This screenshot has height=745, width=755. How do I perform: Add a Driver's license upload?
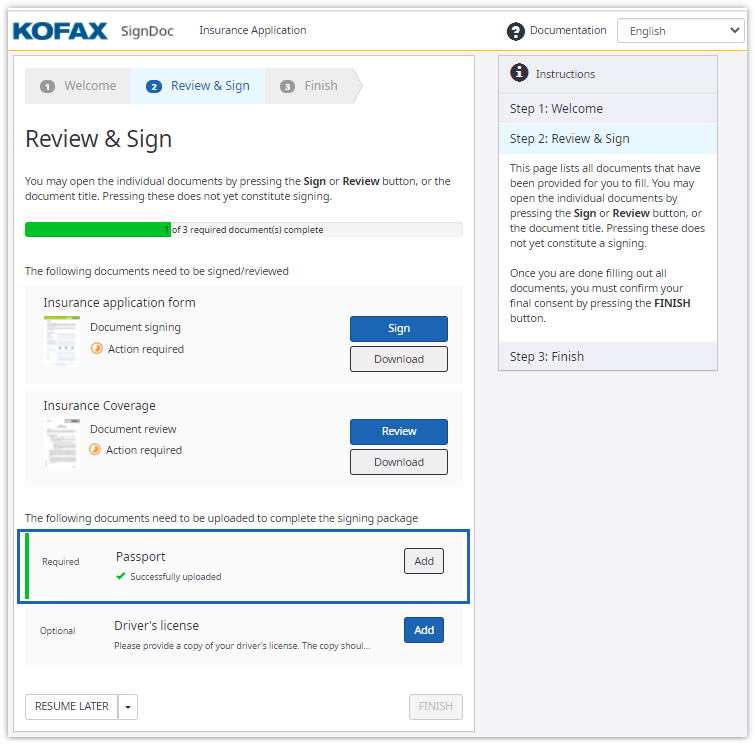pos(424,630)
